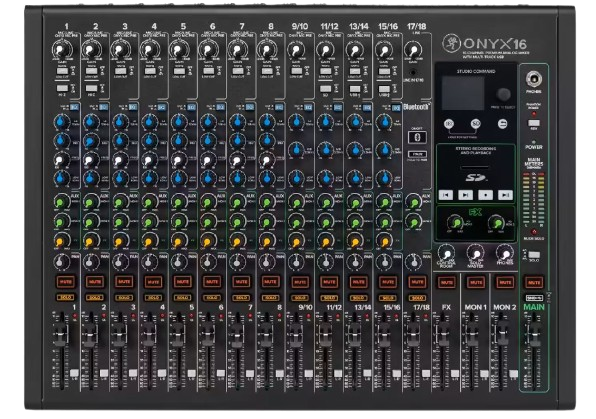596x419 pixels.
Task: Tap the Studio Command display screen
Action: click(463, 93)
